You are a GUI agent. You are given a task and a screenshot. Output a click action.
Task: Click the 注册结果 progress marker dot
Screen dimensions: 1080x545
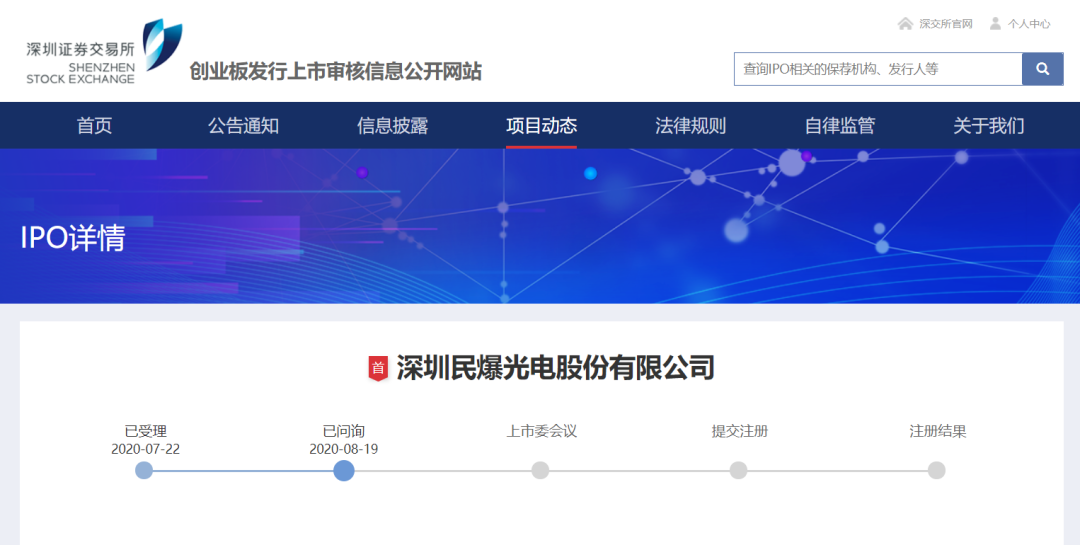[936, 471]
